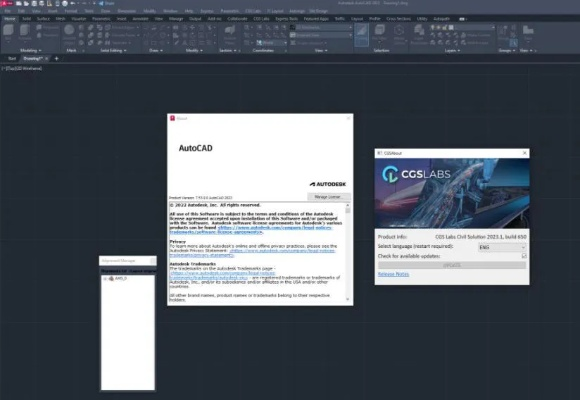Switch to the Solid ribbon tab
This screenshot has width=580, height=400.
point(27,19)
